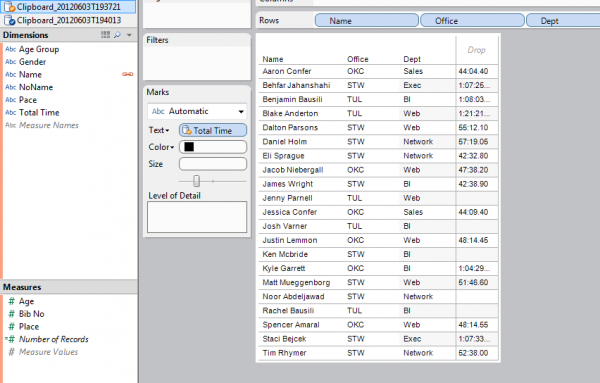600x383 pixels.
Task: Click the black color swatch
Action: coord(189,147)
